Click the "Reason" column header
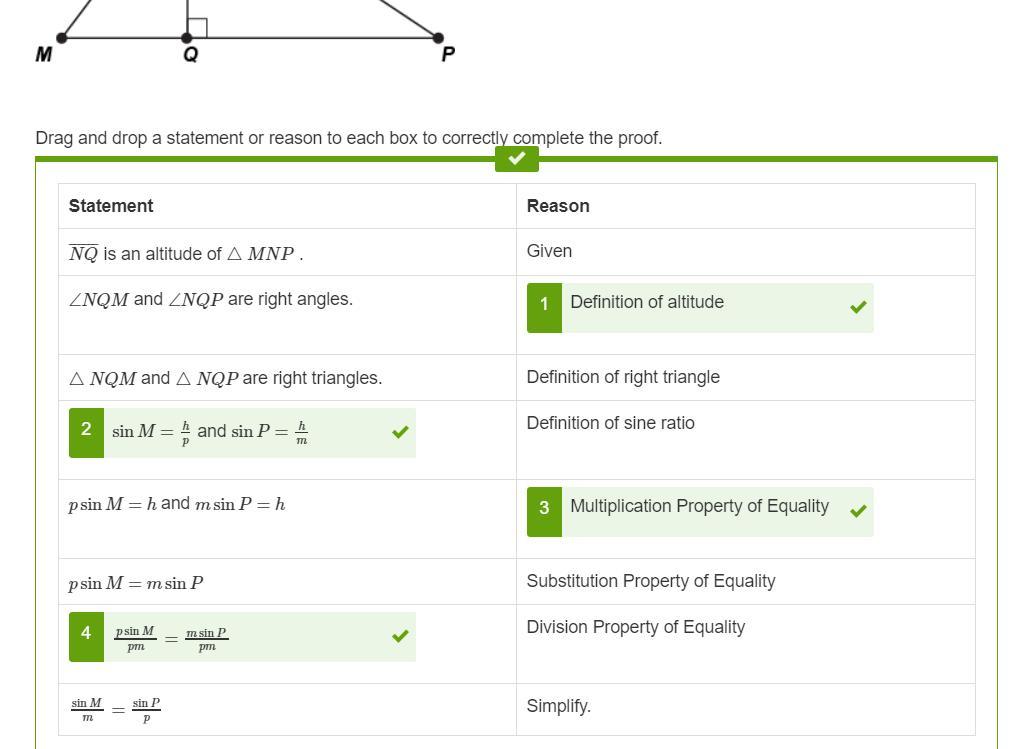 [x=558, y=206]
